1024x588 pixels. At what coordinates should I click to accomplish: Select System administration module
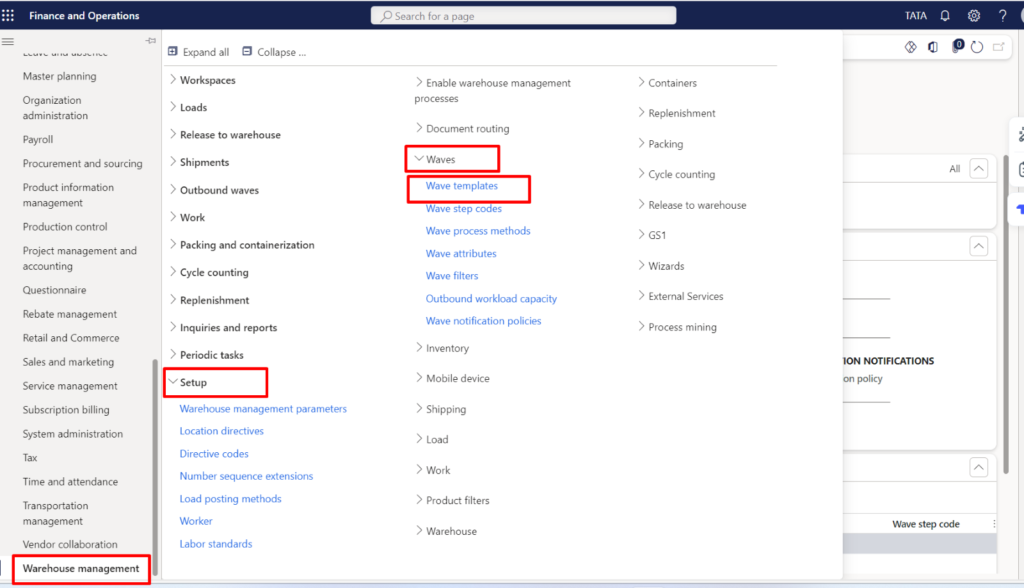coord(72,434)
